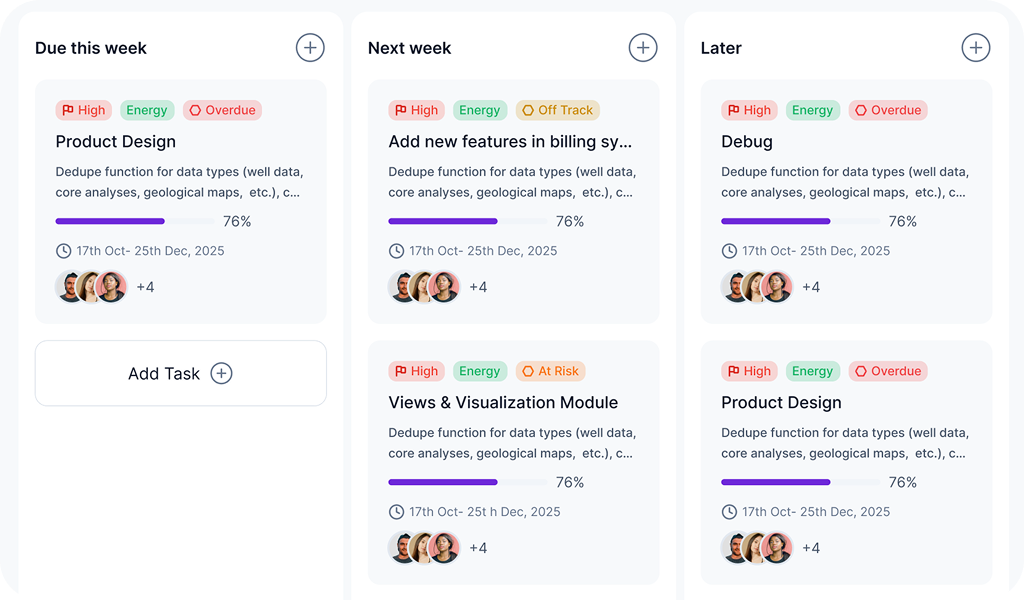The image size is (1024, 600).
Task: Open the Views & Visualization Module title
Action: pos(503,402)
